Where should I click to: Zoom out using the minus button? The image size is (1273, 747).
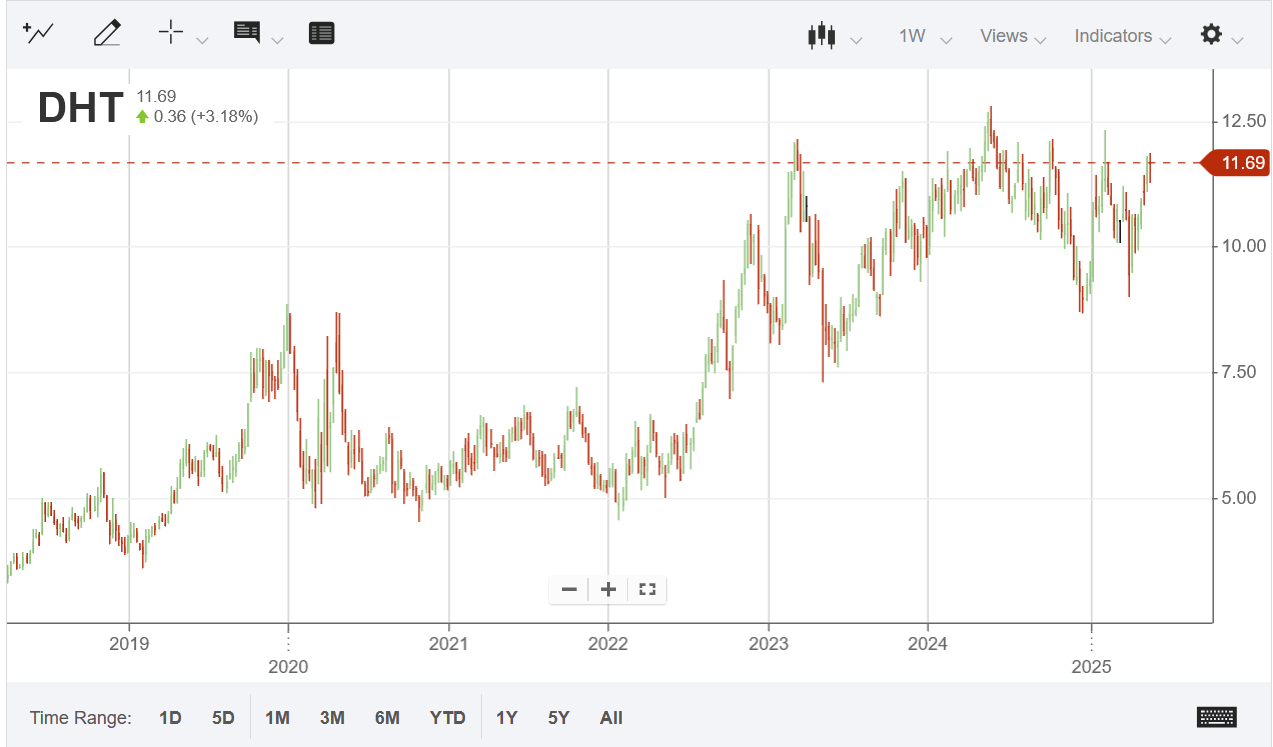[568, 589]
